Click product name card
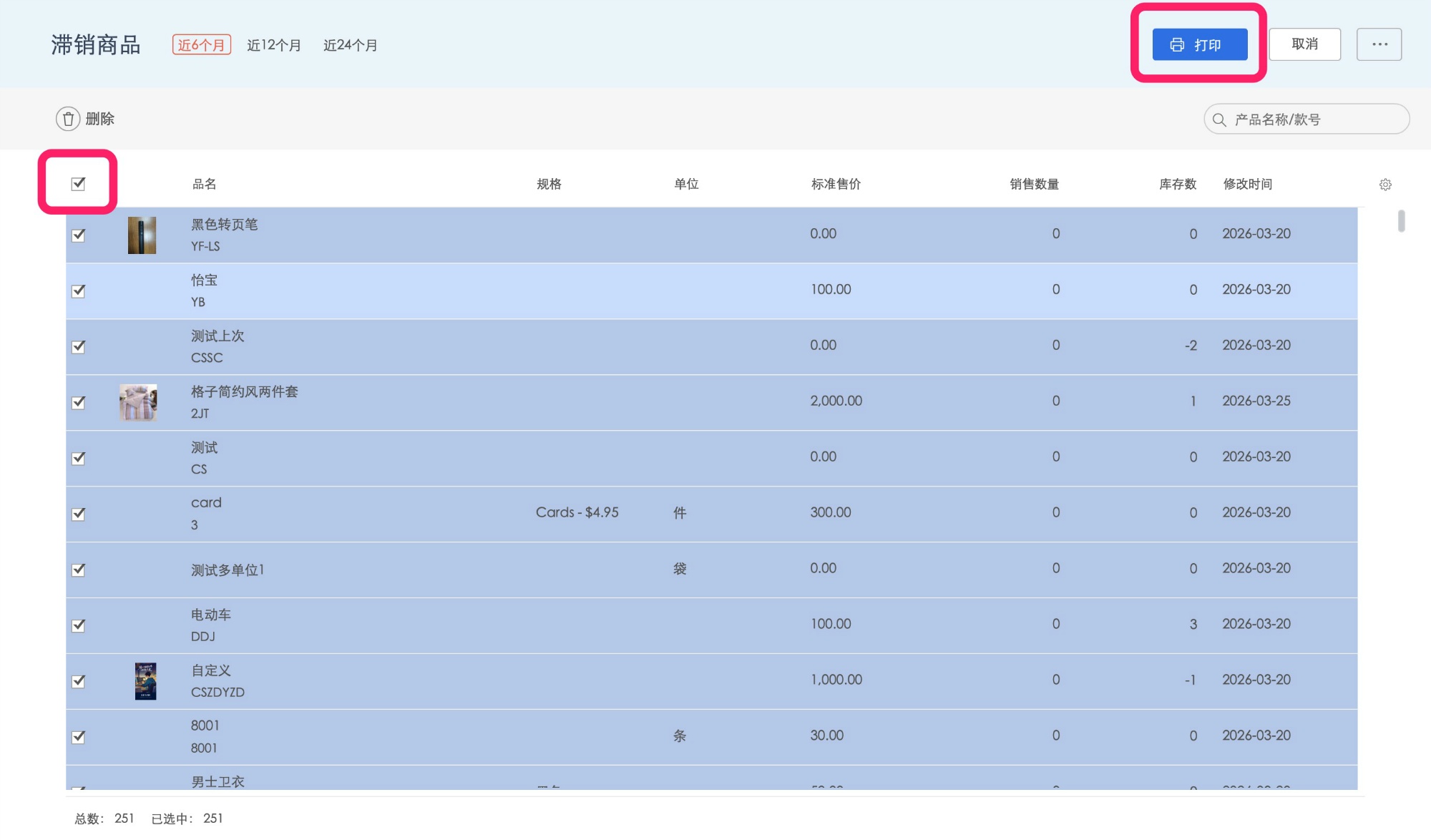The width and height of the screenshot is (1431, 840). point(206,503)
